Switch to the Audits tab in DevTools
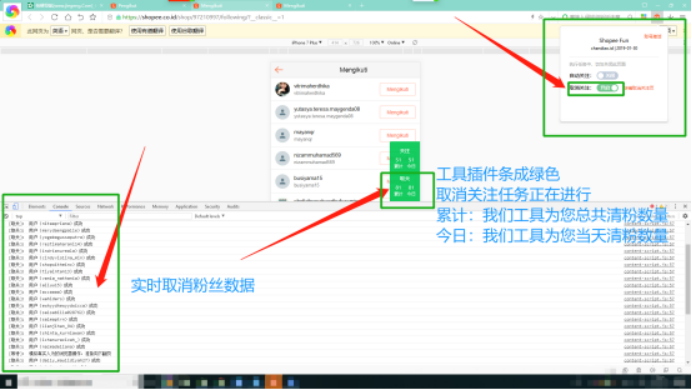The width and height of the screenshot is (692, 390). click(233, 206)
